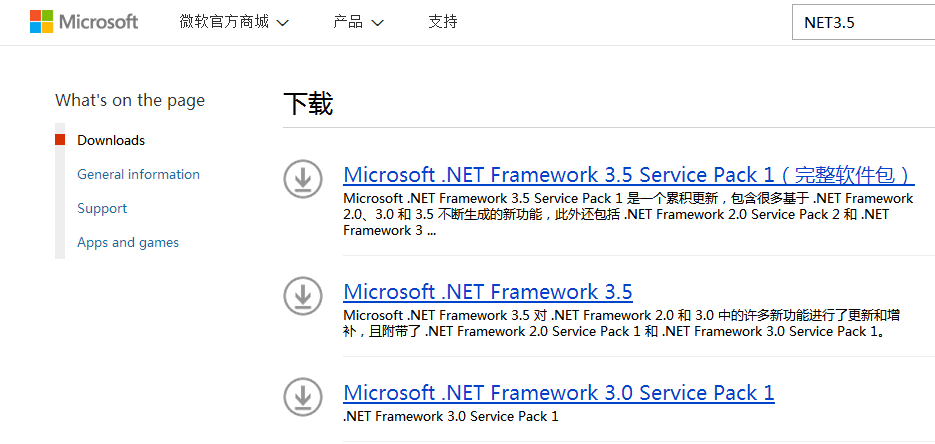Click the chevron arrow next to 产品

point(377,23)
